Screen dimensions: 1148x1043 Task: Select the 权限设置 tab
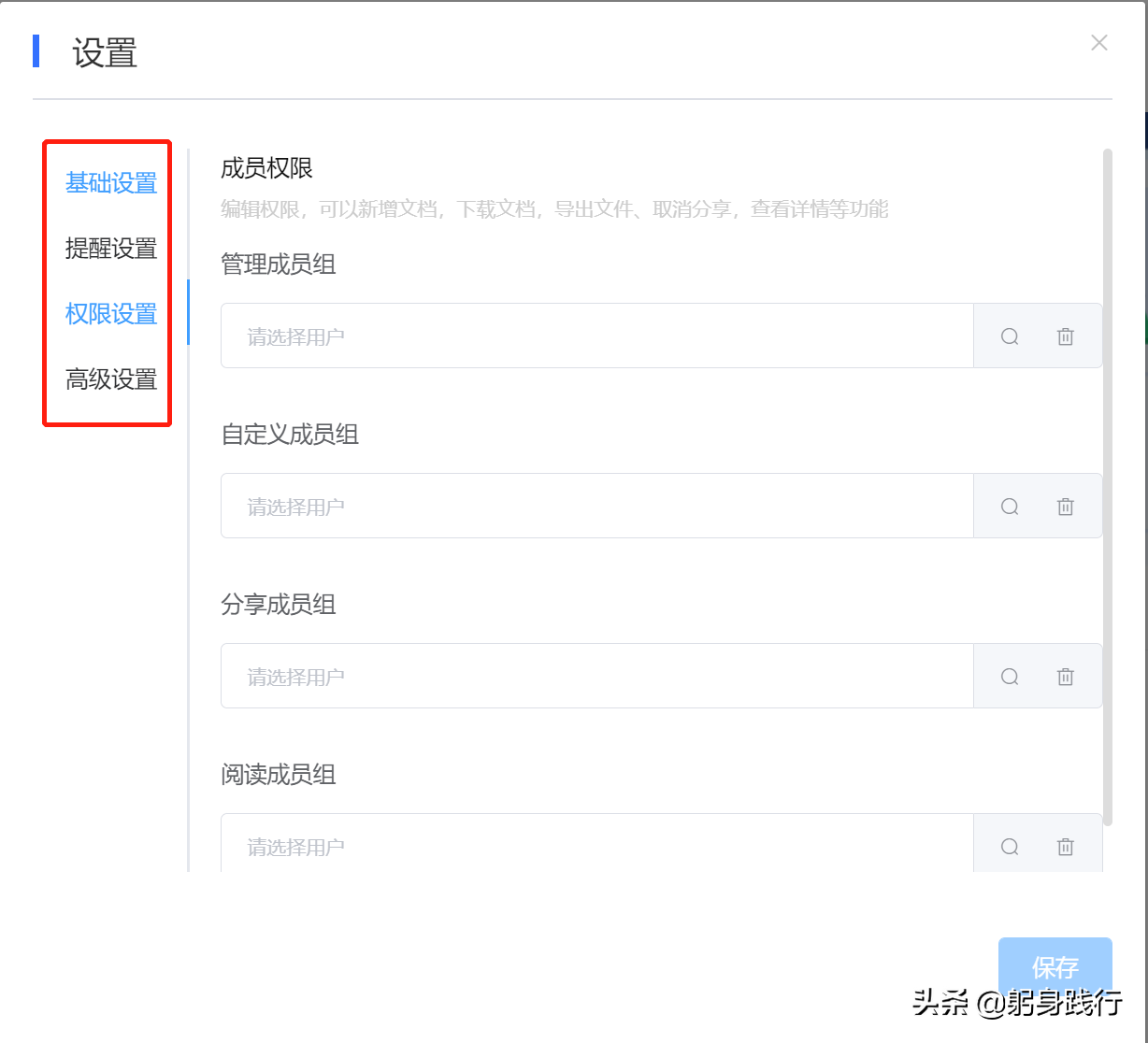[x=111, y=314]
